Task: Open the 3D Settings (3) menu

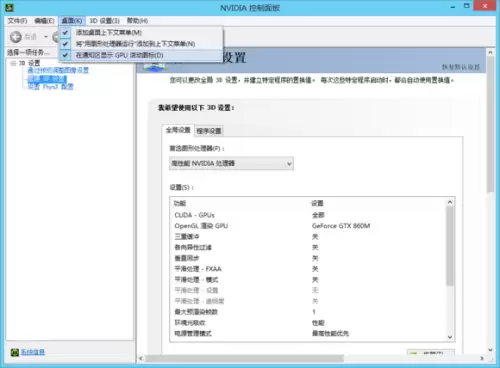Action: tap(104, 21)
